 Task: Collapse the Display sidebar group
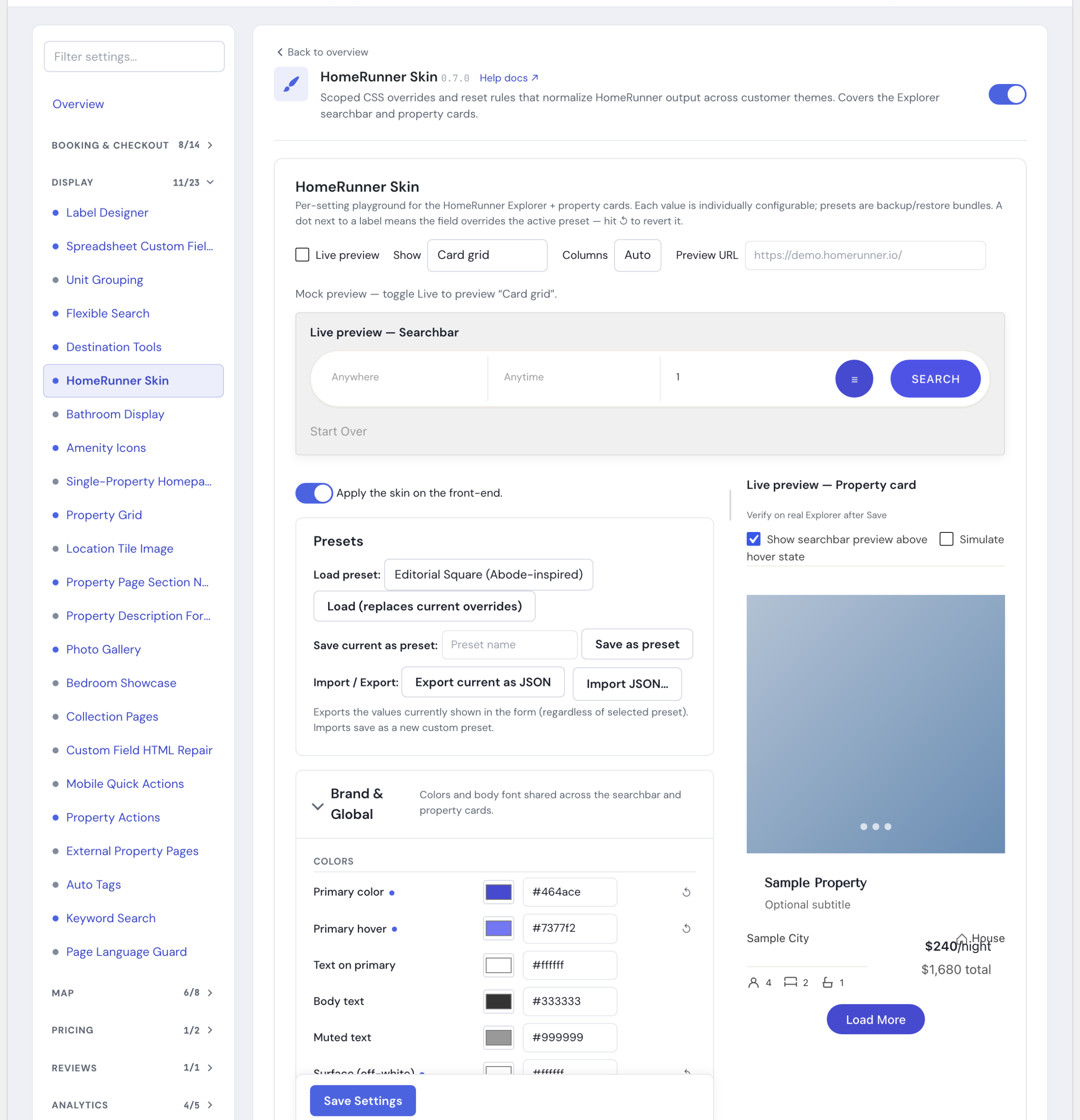133,182
